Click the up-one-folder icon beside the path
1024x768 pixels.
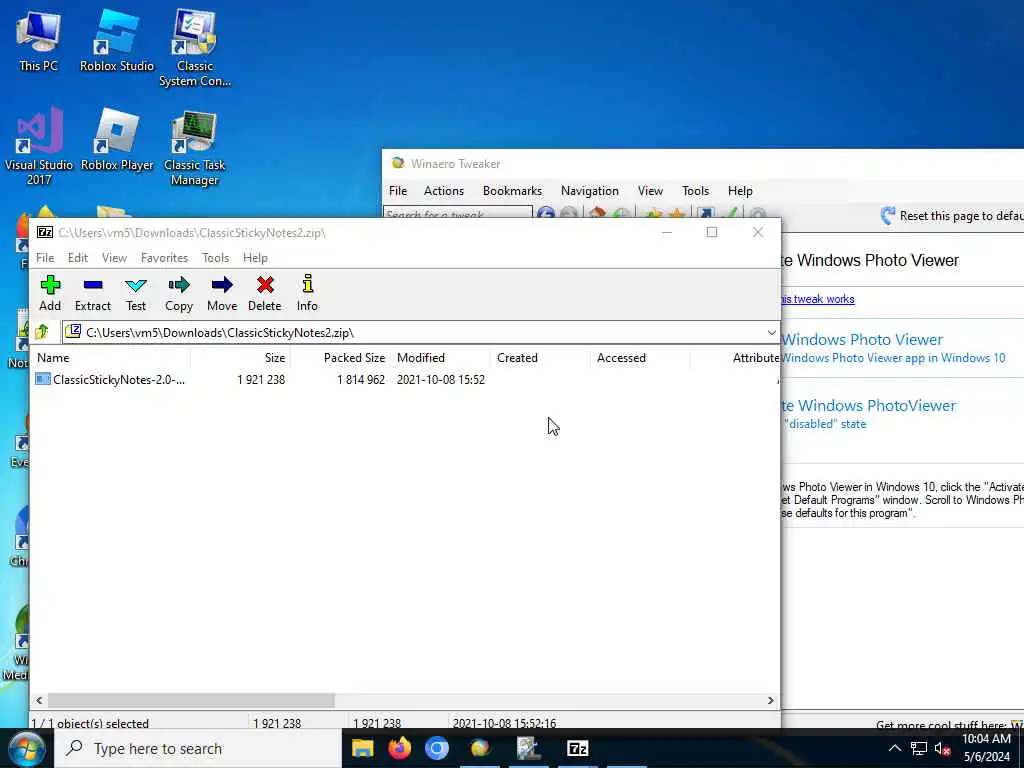[42, 332]
